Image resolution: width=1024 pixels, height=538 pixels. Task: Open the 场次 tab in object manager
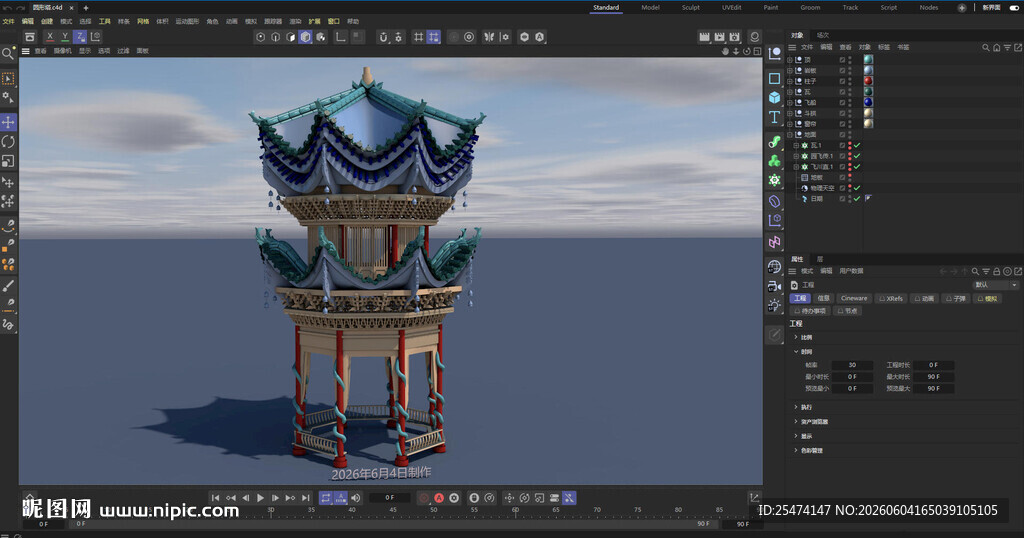pyautogui.click(x=823, y=35)
